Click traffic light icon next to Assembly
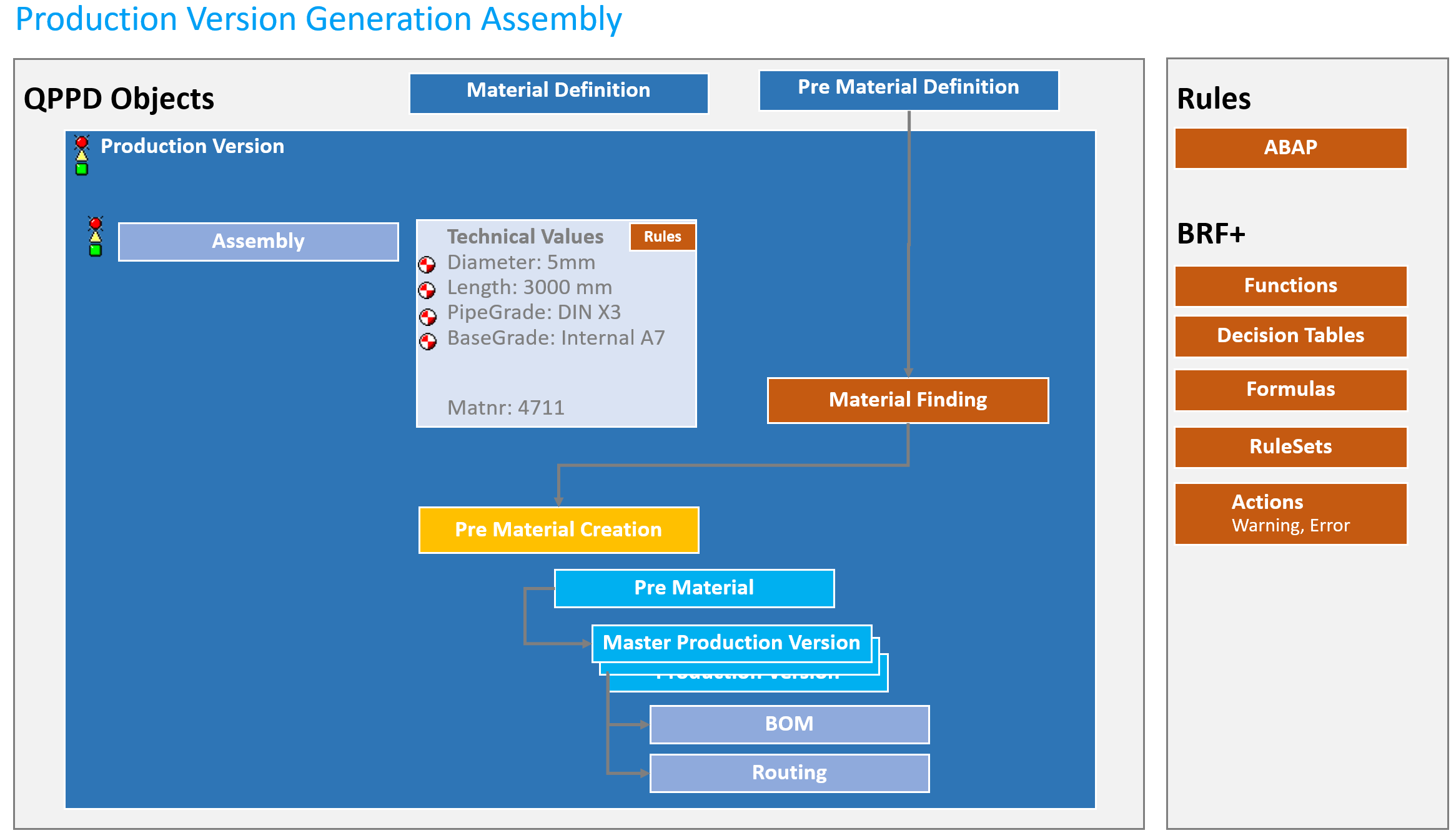The width and height of the screenshot is (1456, 833). [x=96, y=237]
